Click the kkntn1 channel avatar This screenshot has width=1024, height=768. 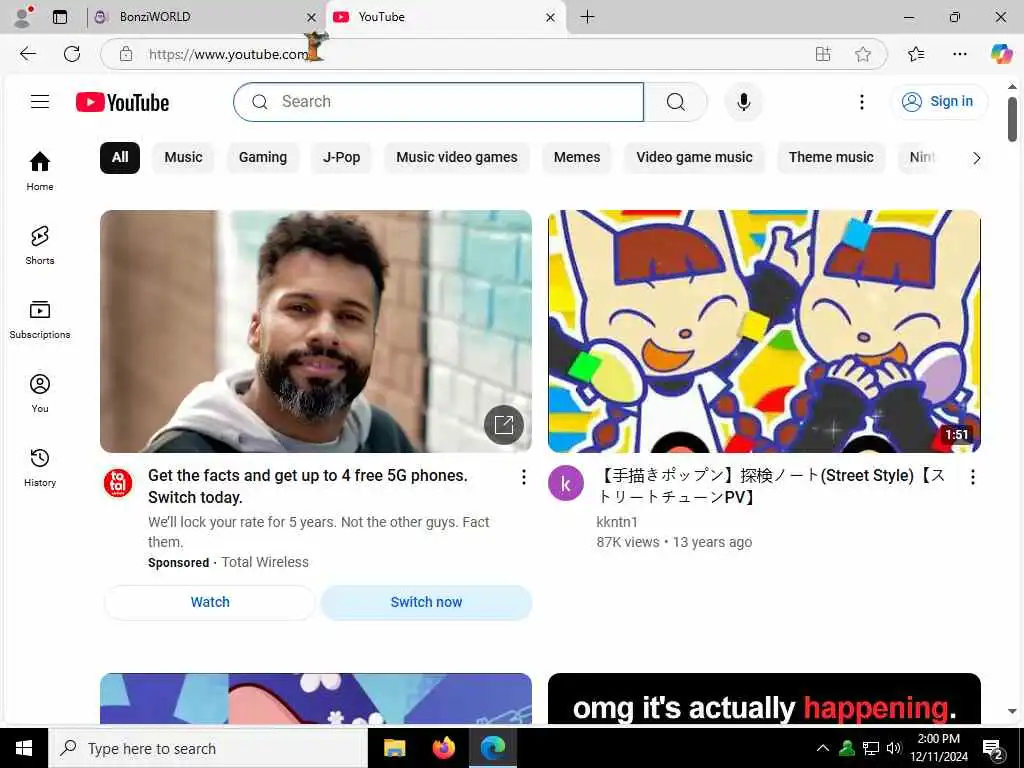[566, 483]
